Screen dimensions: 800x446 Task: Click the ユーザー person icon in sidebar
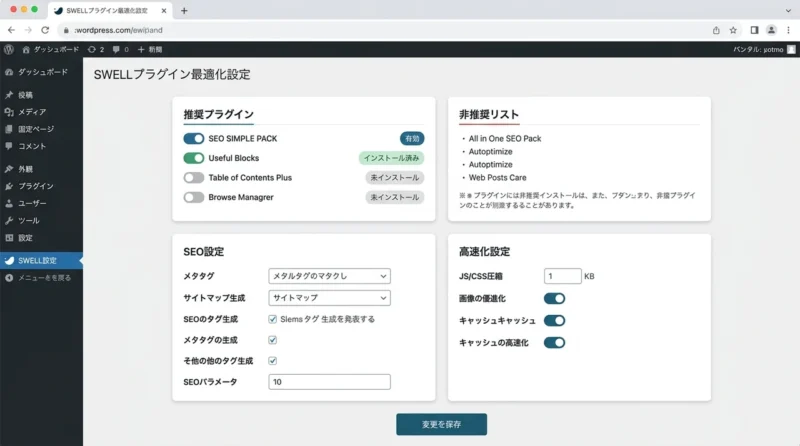(x=9, y=203)
